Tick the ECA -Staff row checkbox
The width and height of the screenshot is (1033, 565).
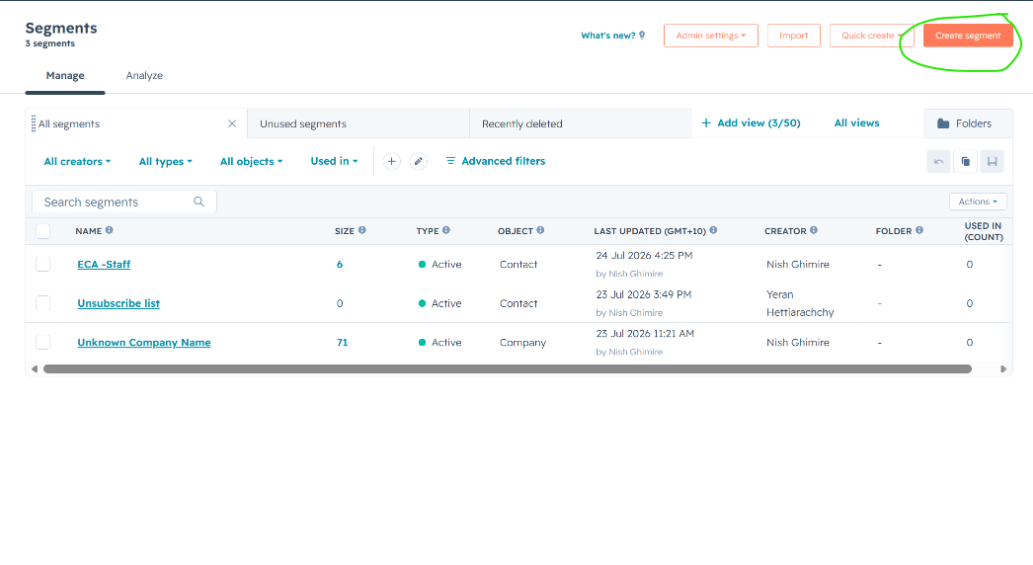[43, 264]
